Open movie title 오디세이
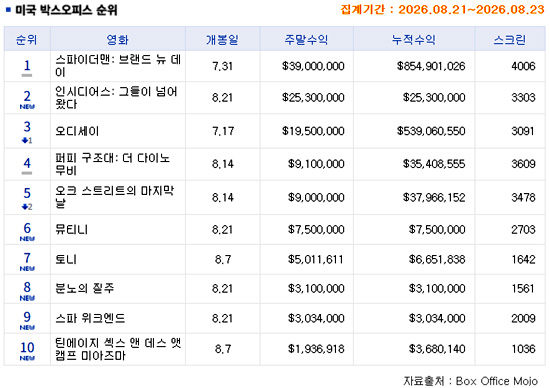 click(x=77, y=131)
